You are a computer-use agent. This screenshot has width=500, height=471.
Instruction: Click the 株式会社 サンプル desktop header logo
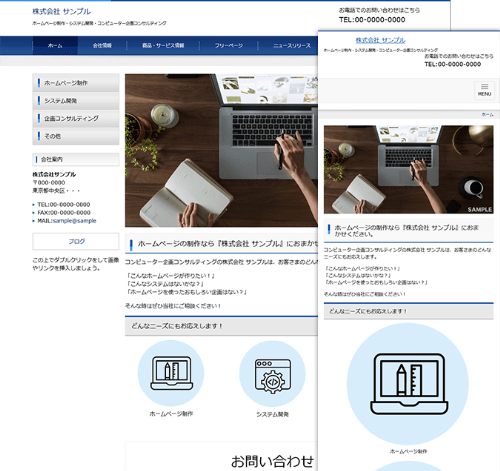pyautogui.click(x=61, y=12)
